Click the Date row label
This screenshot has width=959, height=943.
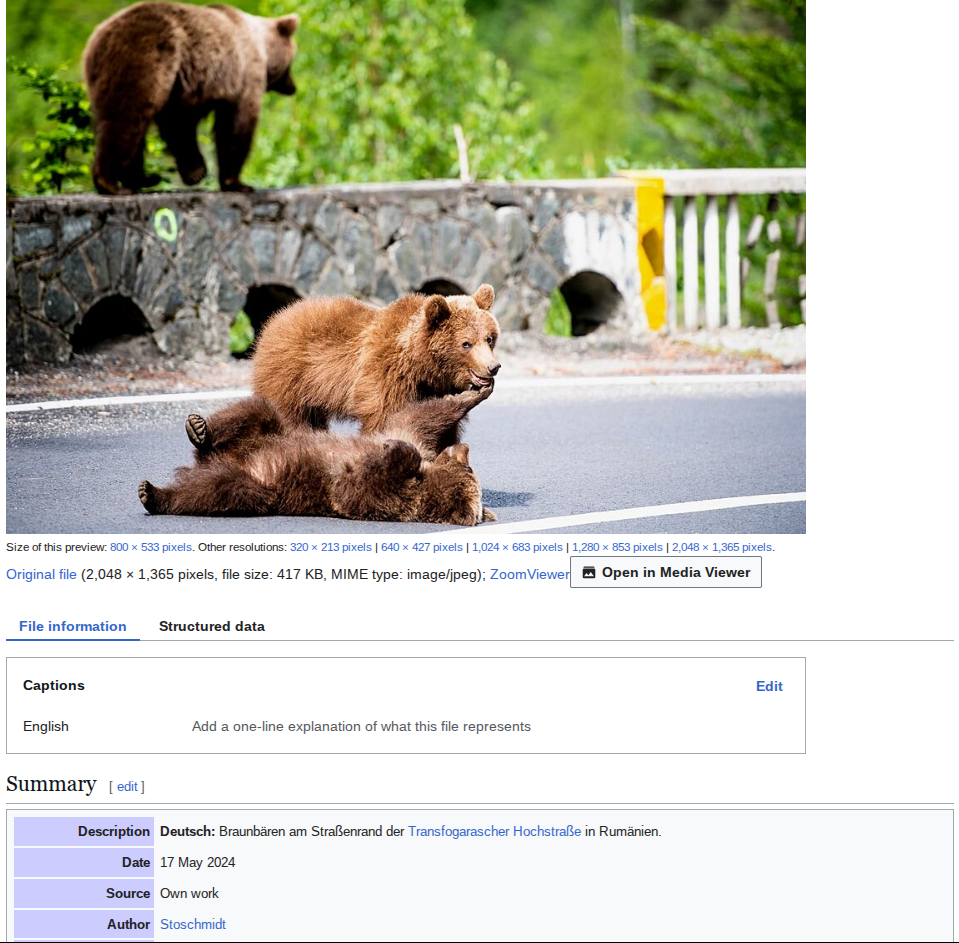click(x=84, y=862)
